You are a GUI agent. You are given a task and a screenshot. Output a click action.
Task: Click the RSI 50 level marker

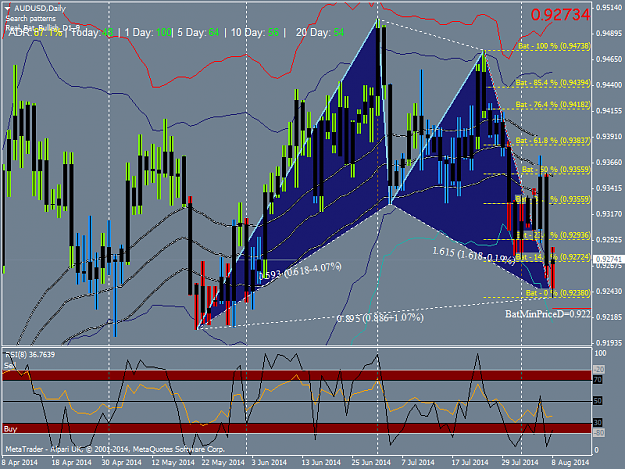pos(597,401)
